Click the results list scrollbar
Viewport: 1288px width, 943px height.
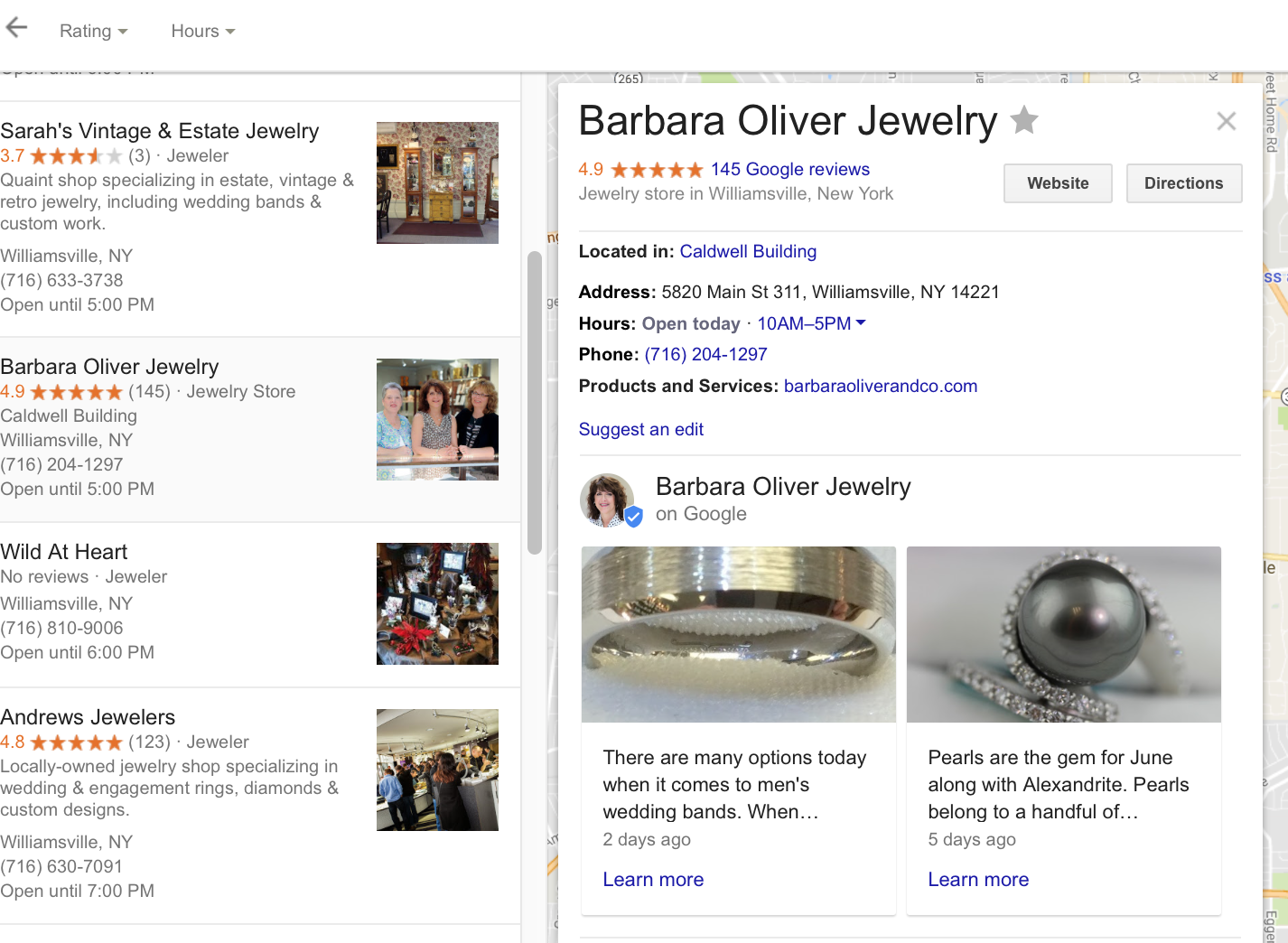(x=534, y=403)
